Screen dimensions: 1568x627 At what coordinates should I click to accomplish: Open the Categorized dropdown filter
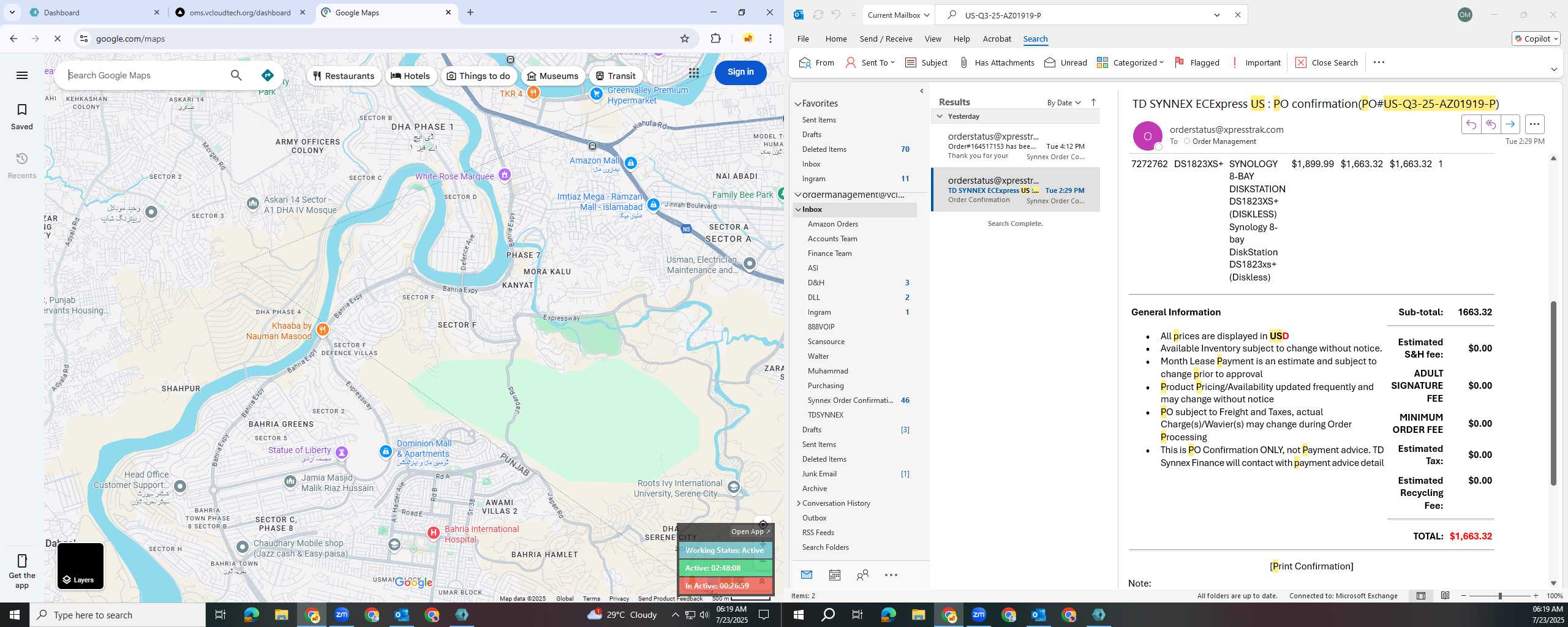(x=1130, y=62)
